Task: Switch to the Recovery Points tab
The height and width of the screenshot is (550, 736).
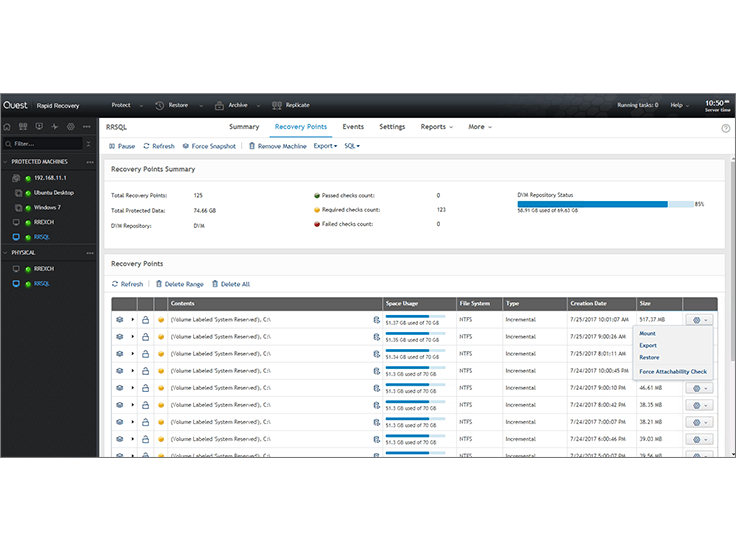Action: (x=301, y=127)
